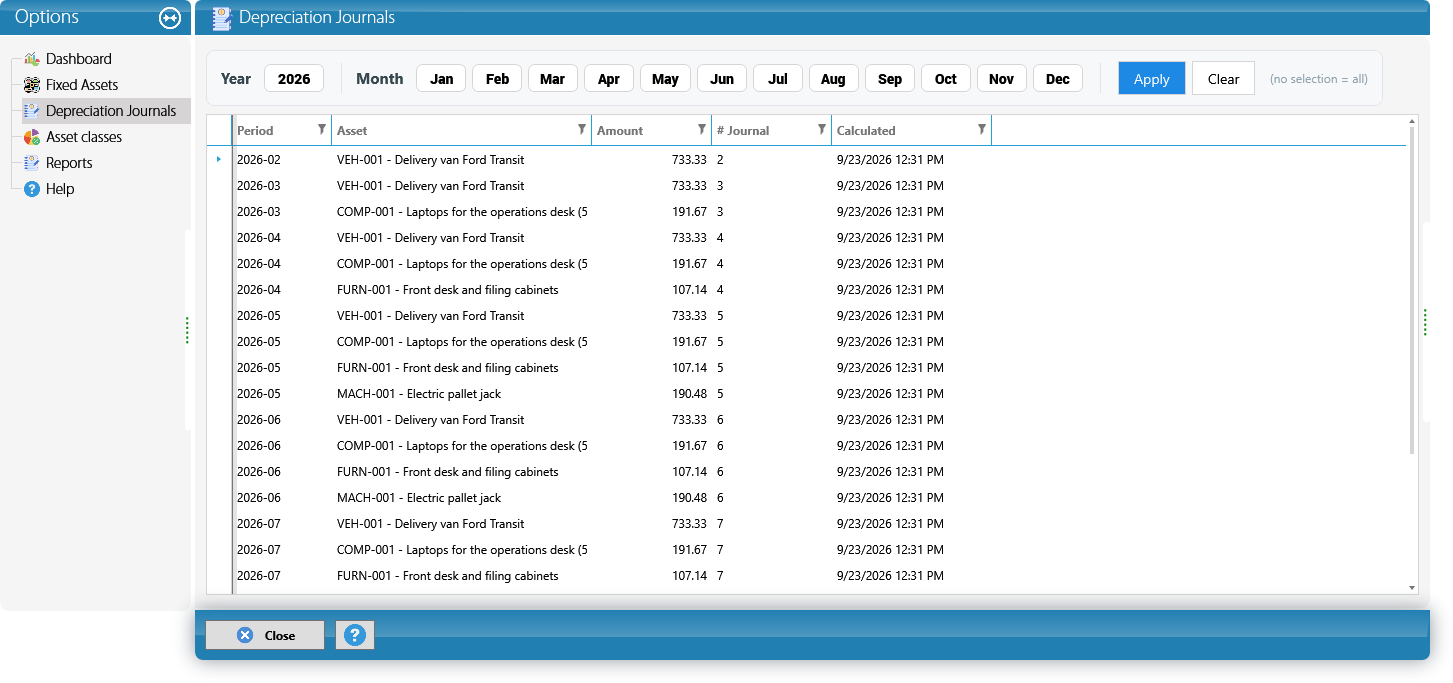Image resolution: width=1453 pixels, height=683 pixels.
Task: Click calculated date of the 2026-02 row
Action: coord(890,160)
